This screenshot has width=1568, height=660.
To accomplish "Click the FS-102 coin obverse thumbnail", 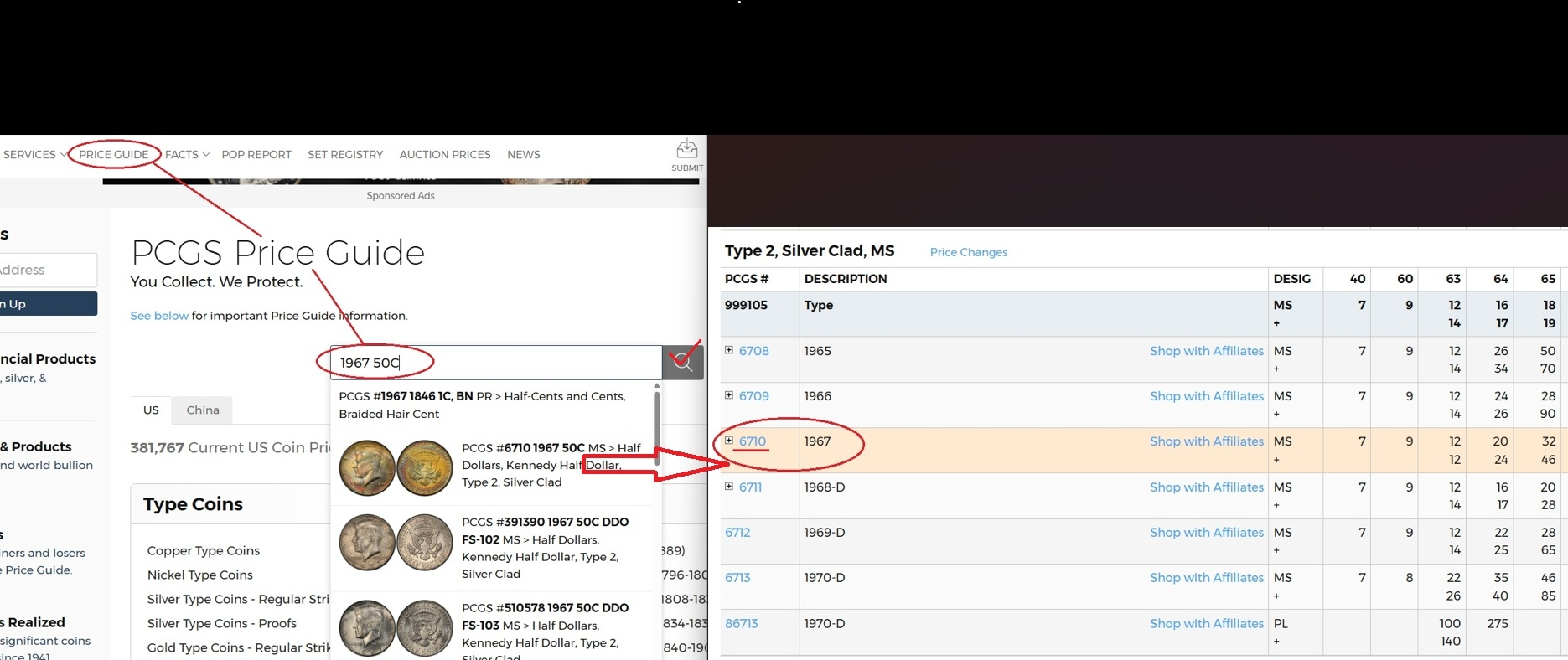I will click(367, 542).
